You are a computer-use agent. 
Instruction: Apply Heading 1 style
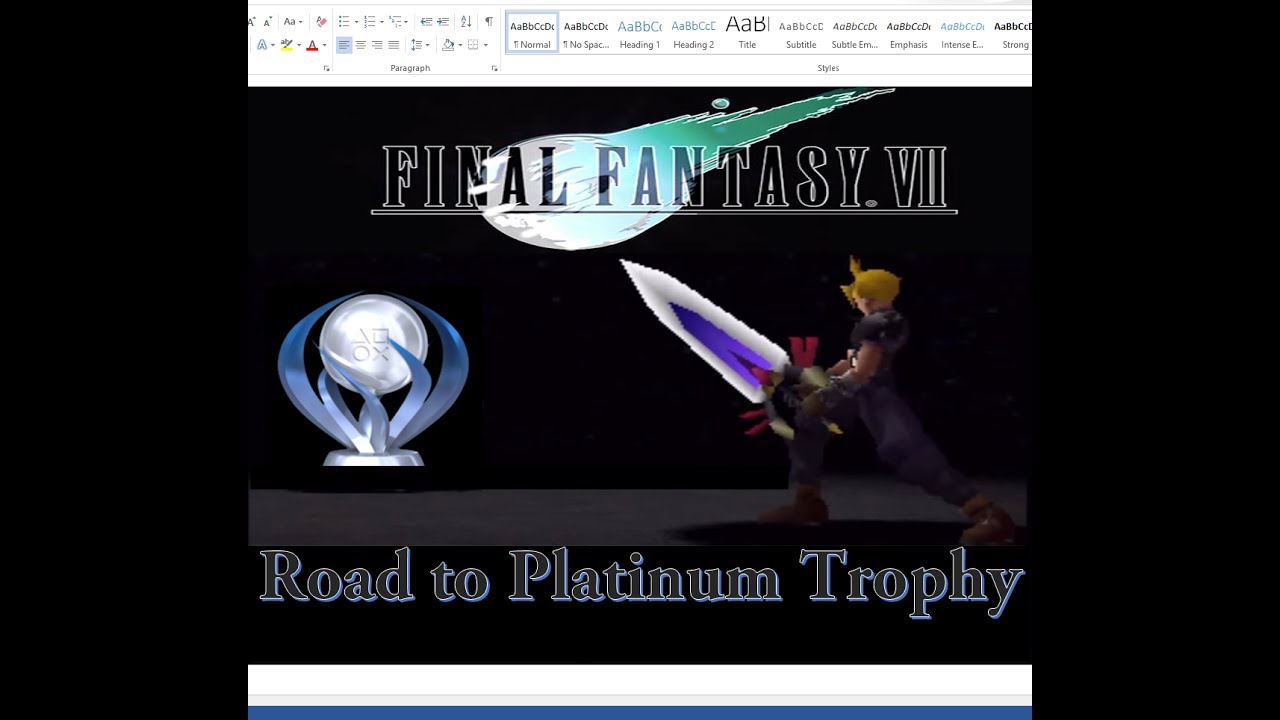[x=640, y=33]
